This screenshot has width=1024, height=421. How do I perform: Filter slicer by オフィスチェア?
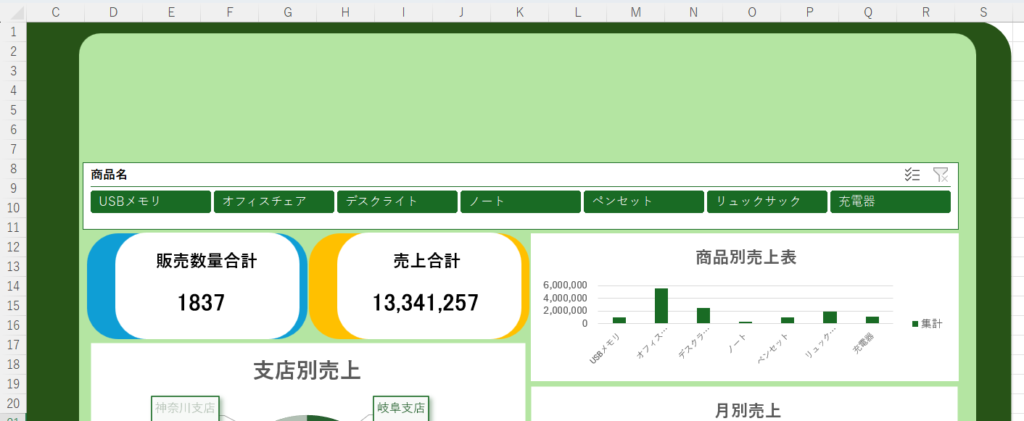[x=273, y=202]
